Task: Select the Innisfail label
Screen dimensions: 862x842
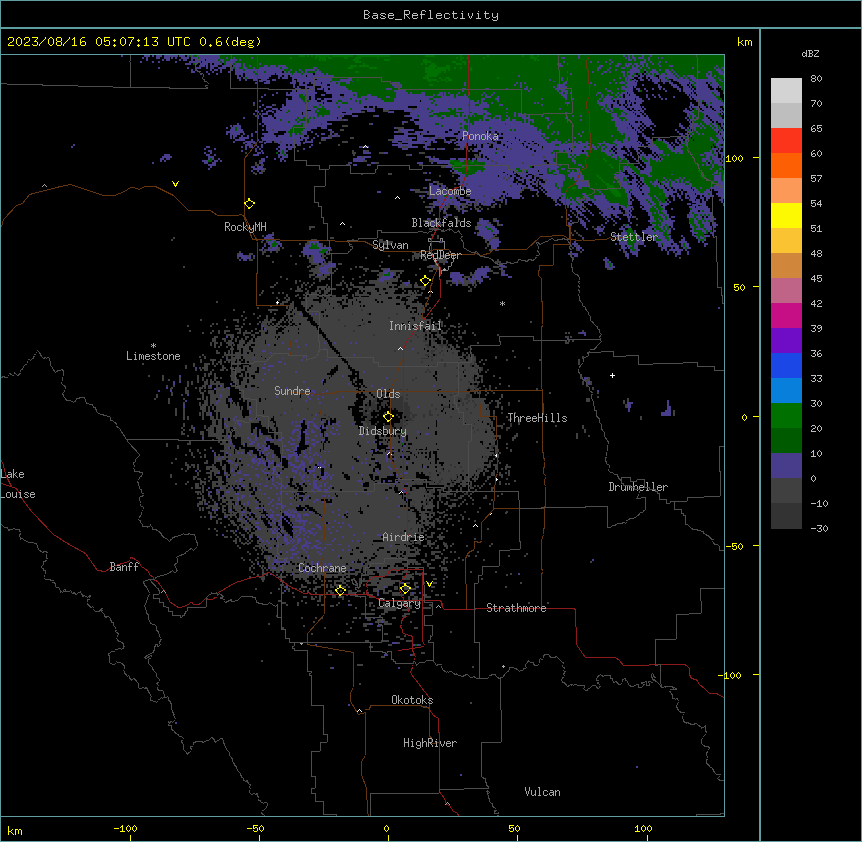Action: 416,326
